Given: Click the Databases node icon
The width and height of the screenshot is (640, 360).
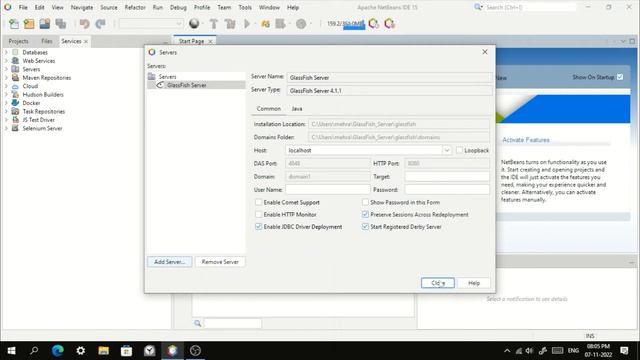Looking at the screenshot, I should 16,52.
